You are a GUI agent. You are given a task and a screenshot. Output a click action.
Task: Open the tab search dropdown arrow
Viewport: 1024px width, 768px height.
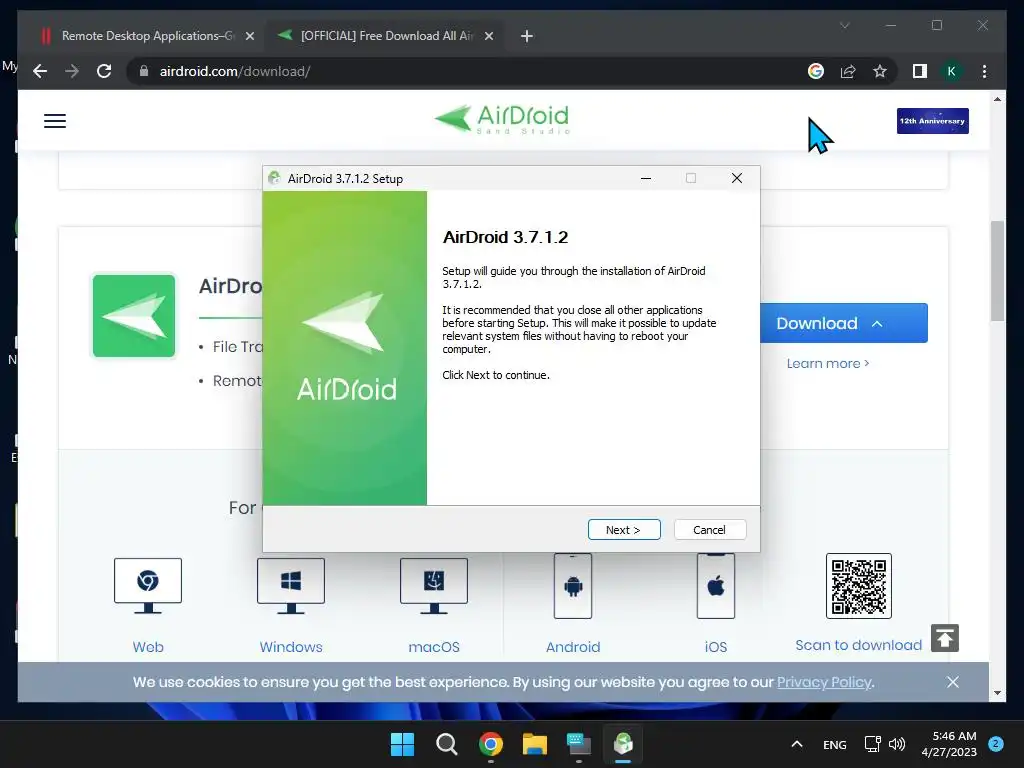point(844,25)
